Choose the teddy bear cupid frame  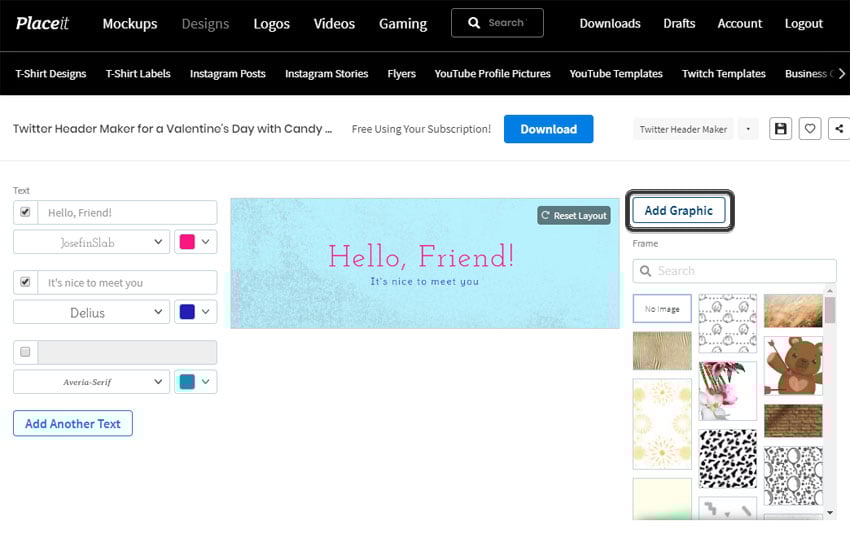[793, 365]
